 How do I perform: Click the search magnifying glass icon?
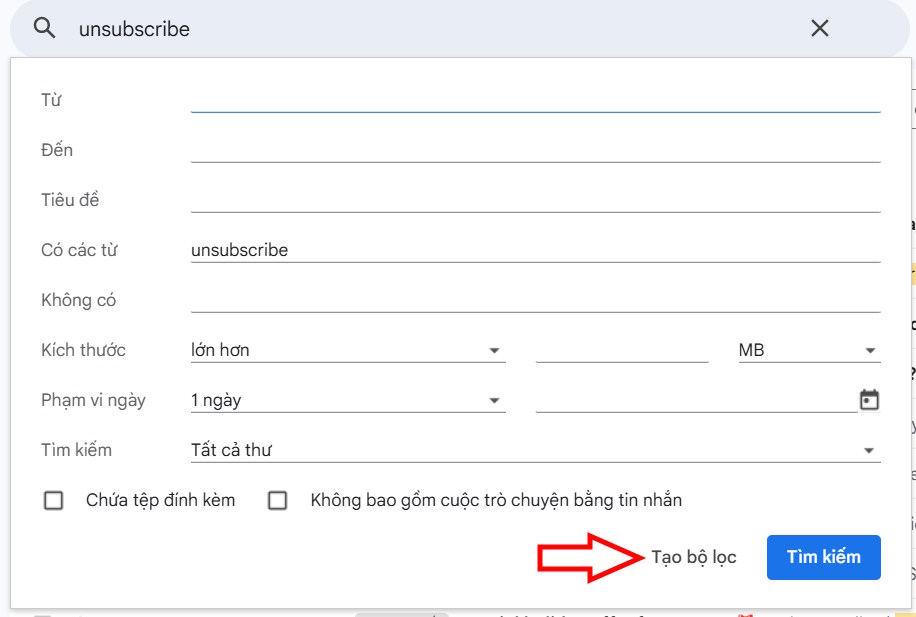point(44,28)
